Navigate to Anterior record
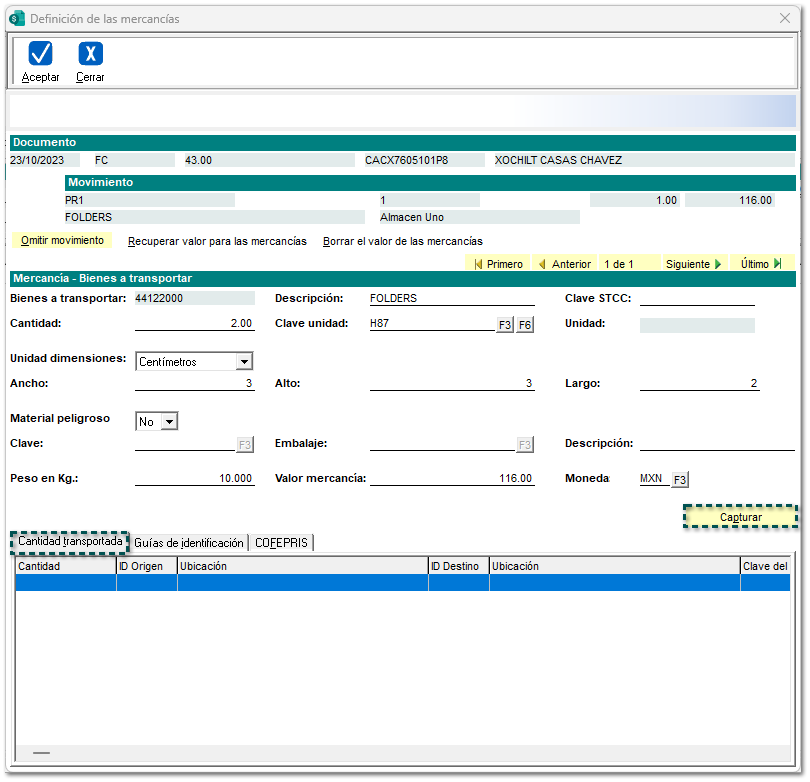Screen dimensions: 810x782 pos(564,264)
